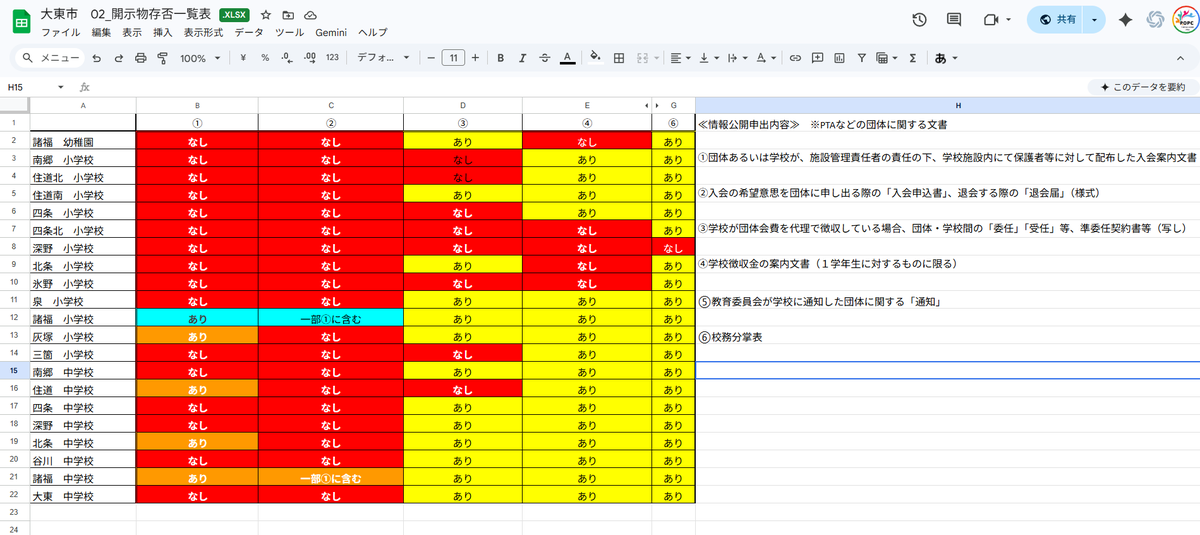Apply yen currency format
Screen dimensions: 1200x535
tap(244, 58)
